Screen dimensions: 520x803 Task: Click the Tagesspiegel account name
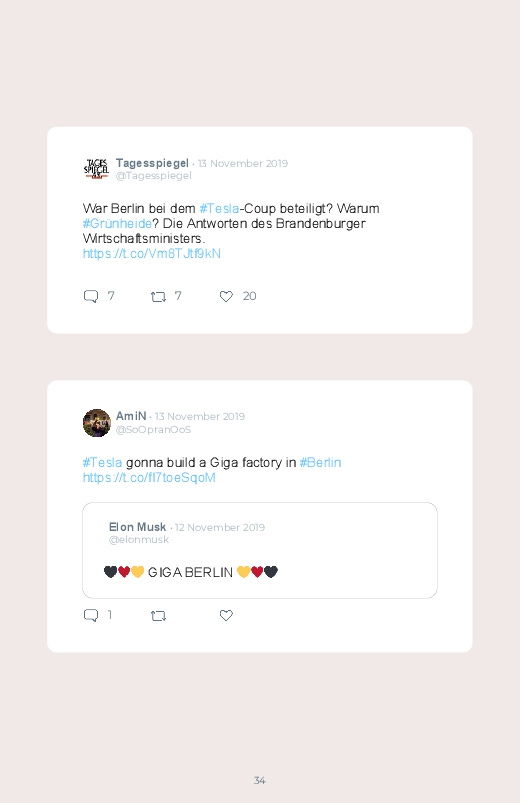(152, 163)
